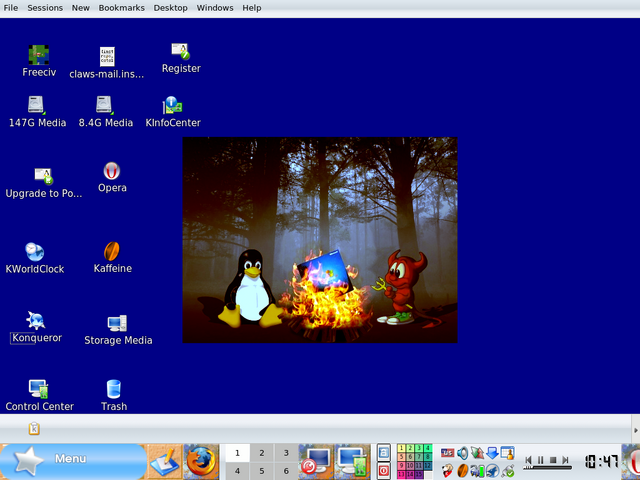Click the upper panel right scroll arrow
The image size is (640, 480).
(x=636, y=430)
